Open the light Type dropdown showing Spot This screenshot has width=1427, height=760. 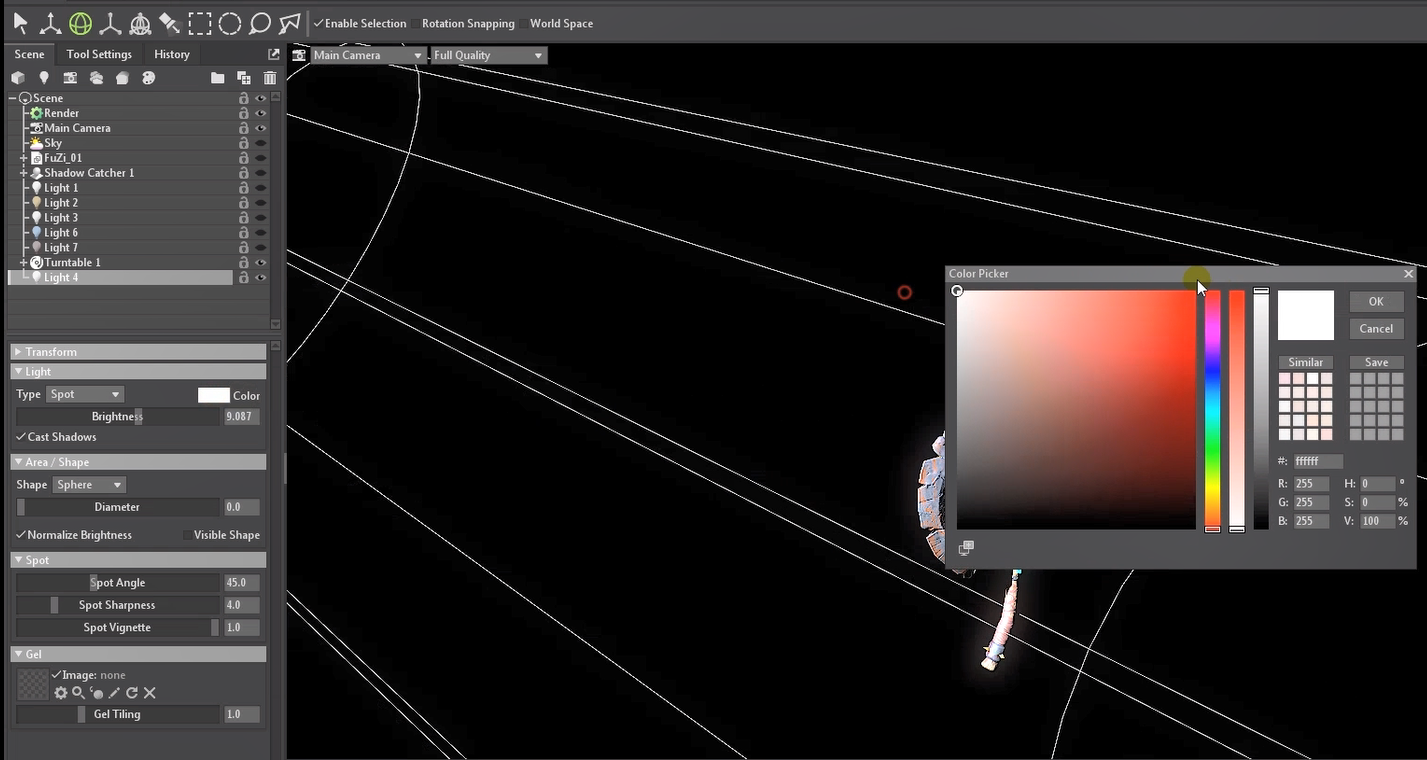point(85,395)
